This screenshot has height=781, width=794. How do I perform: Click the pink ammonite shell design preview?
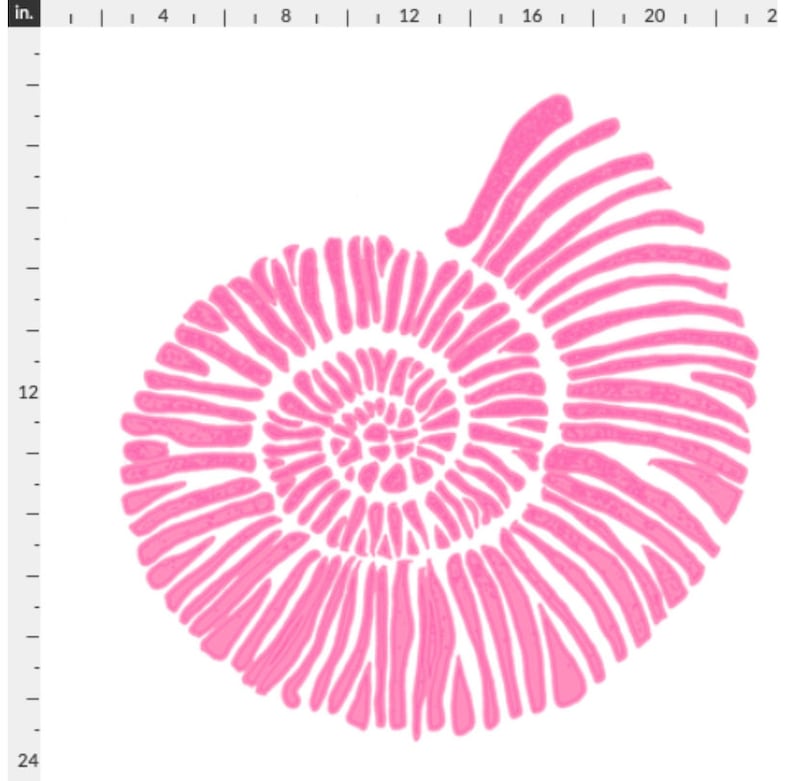point(439,417)
